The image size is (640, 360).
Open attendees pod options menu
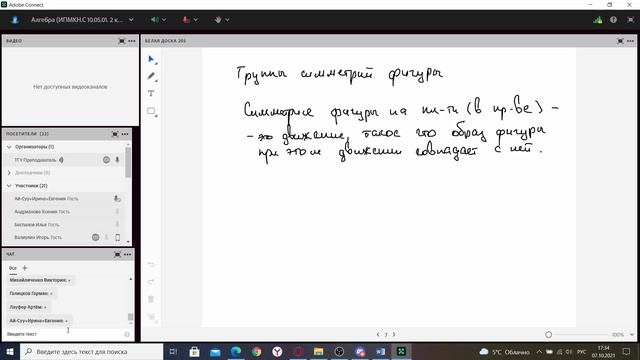[x=125, y=134]
